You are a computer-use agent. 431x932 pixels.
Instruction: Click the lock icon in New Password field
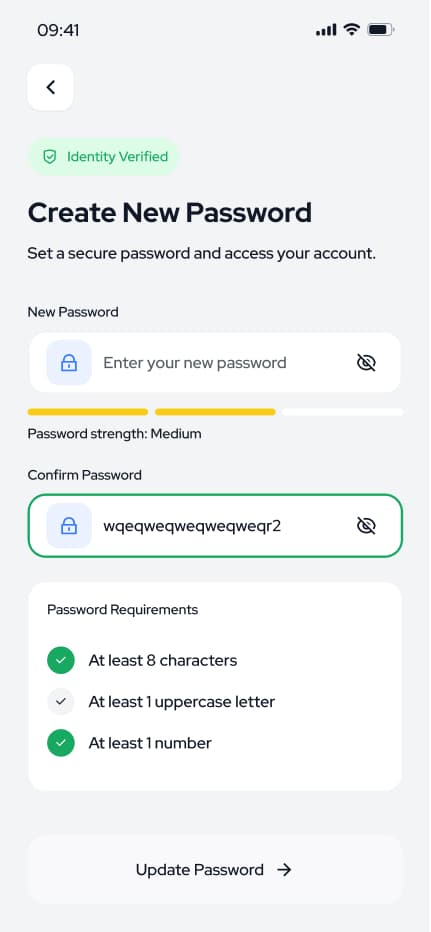coord(69,363)
